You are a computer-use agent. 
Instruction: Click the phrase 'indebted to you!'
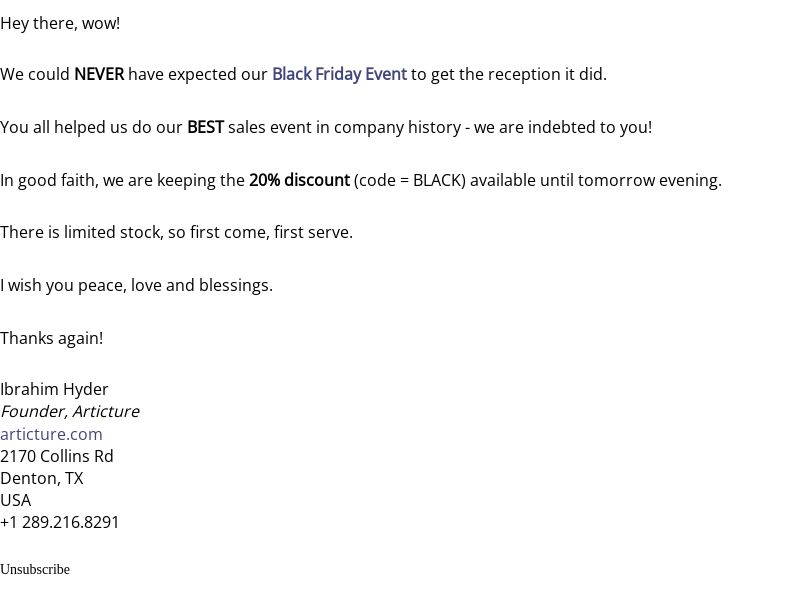coord(590,127)
